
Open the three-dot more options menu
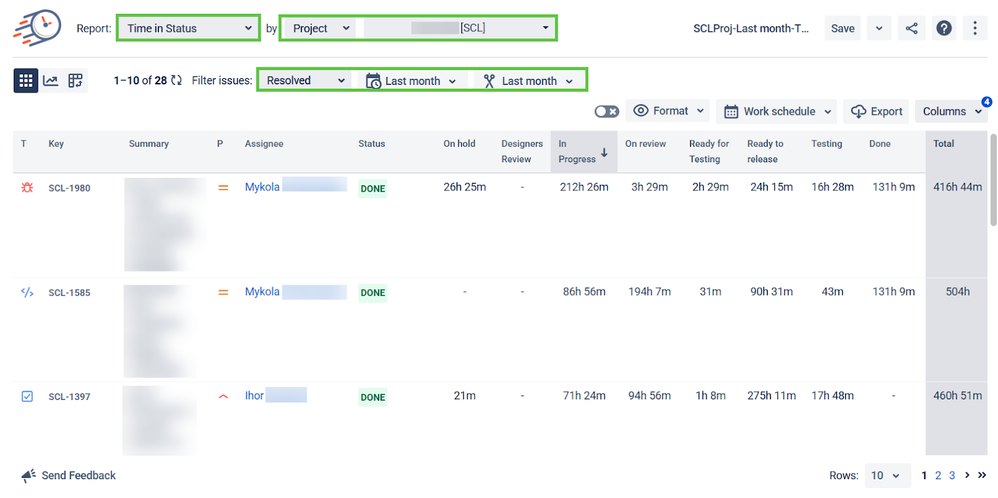click(x=975, y=28)
